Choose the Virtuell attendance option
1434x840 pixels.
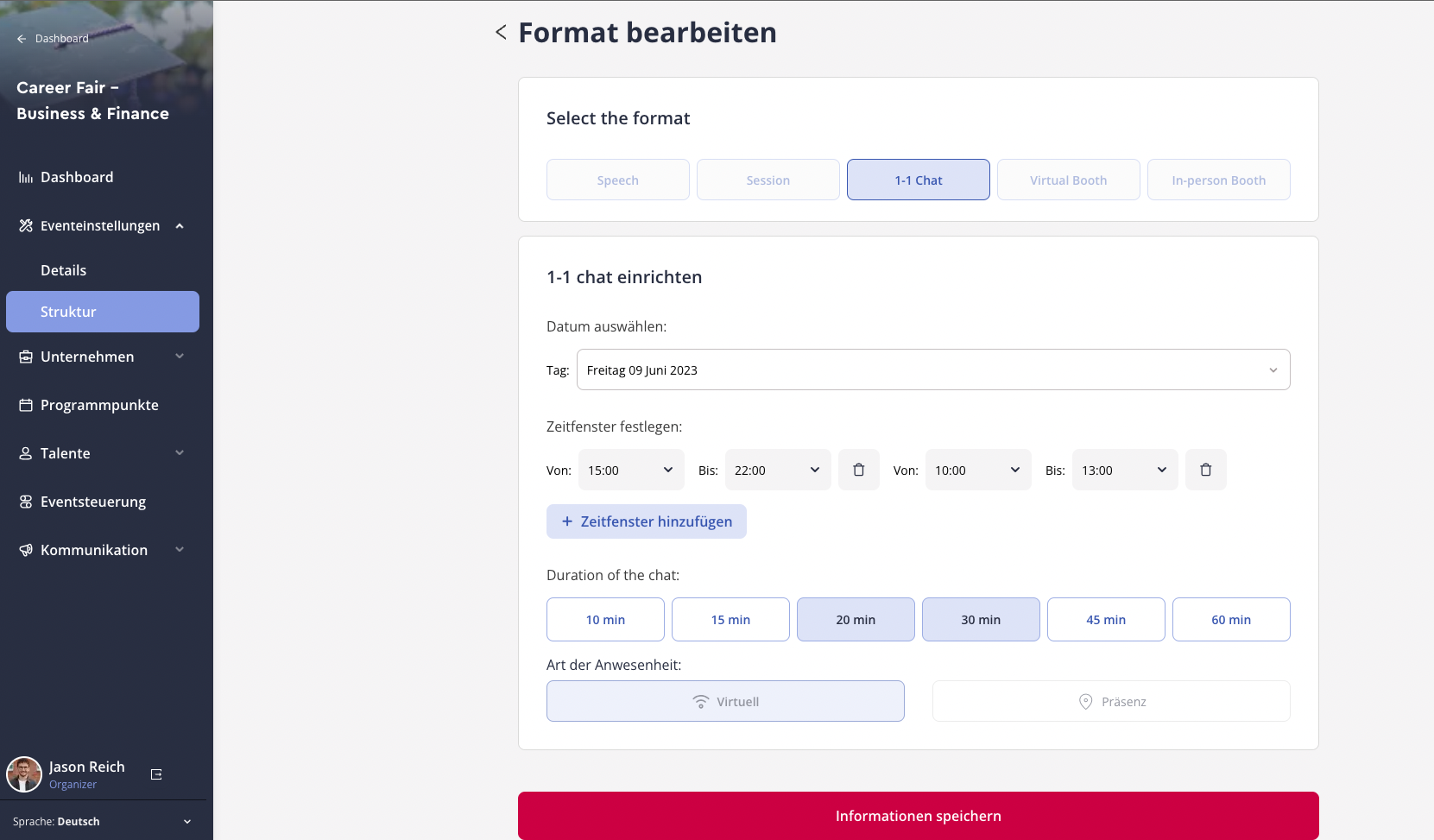724,702
